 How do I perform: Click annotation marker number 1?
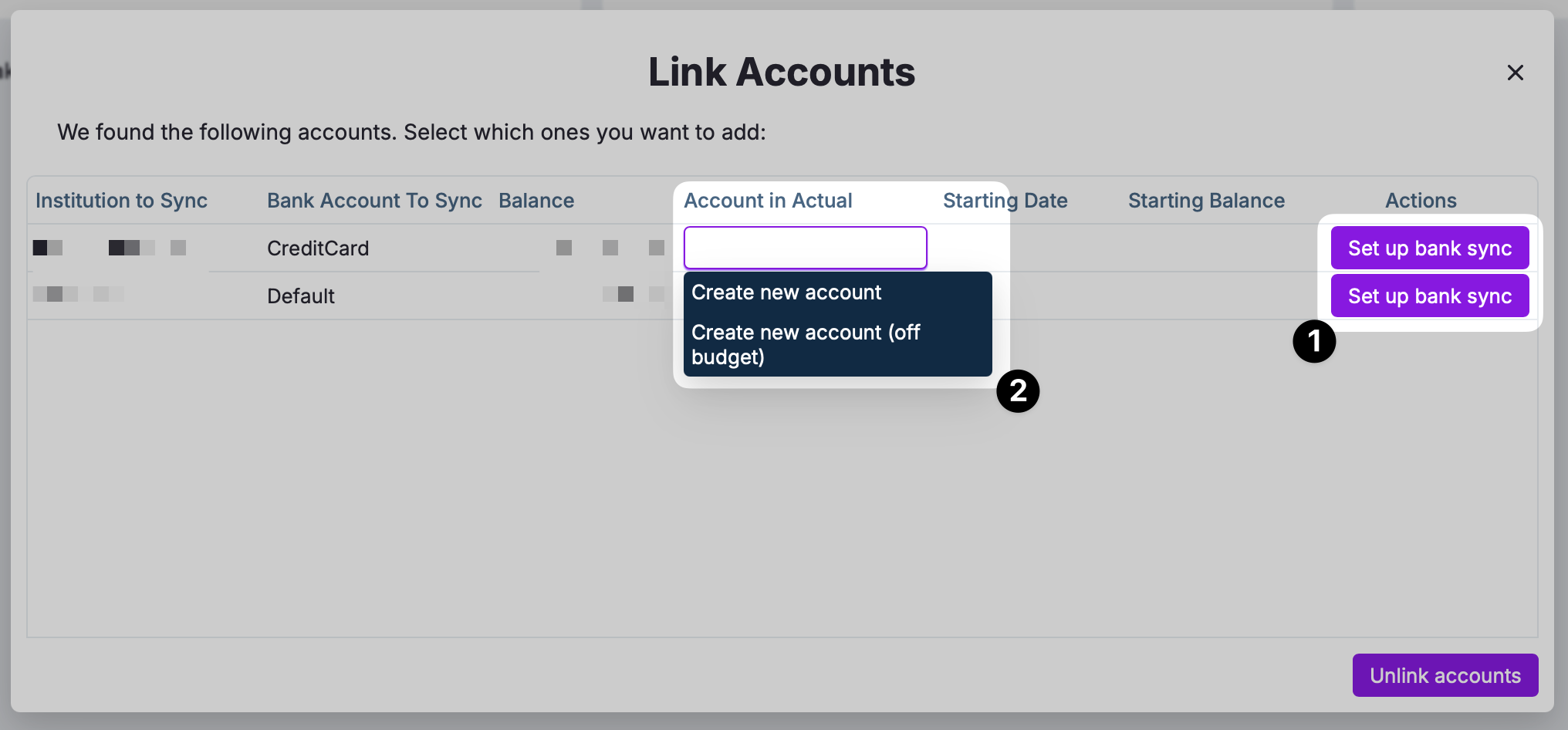point(1313,341)
